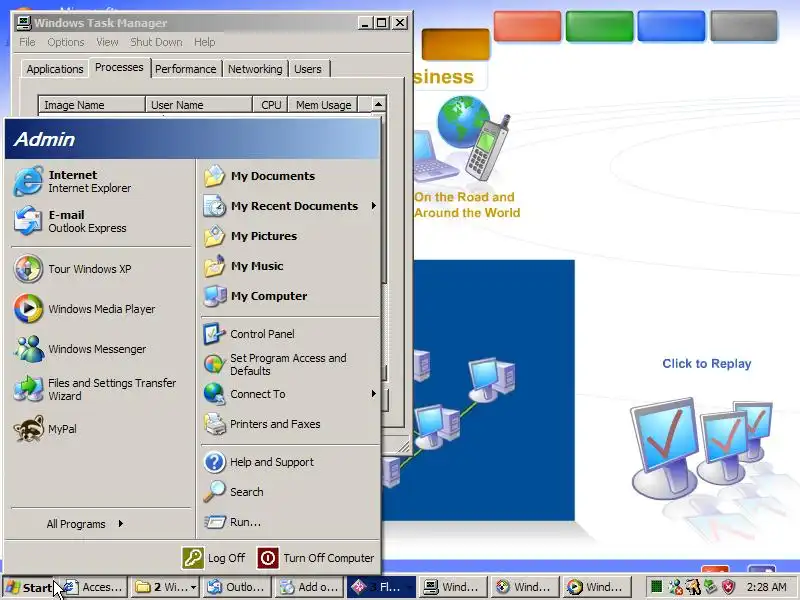The height and width of the screenshot is (600, 800).
Task: Open the Run... dialog
Action: point(290,522)
